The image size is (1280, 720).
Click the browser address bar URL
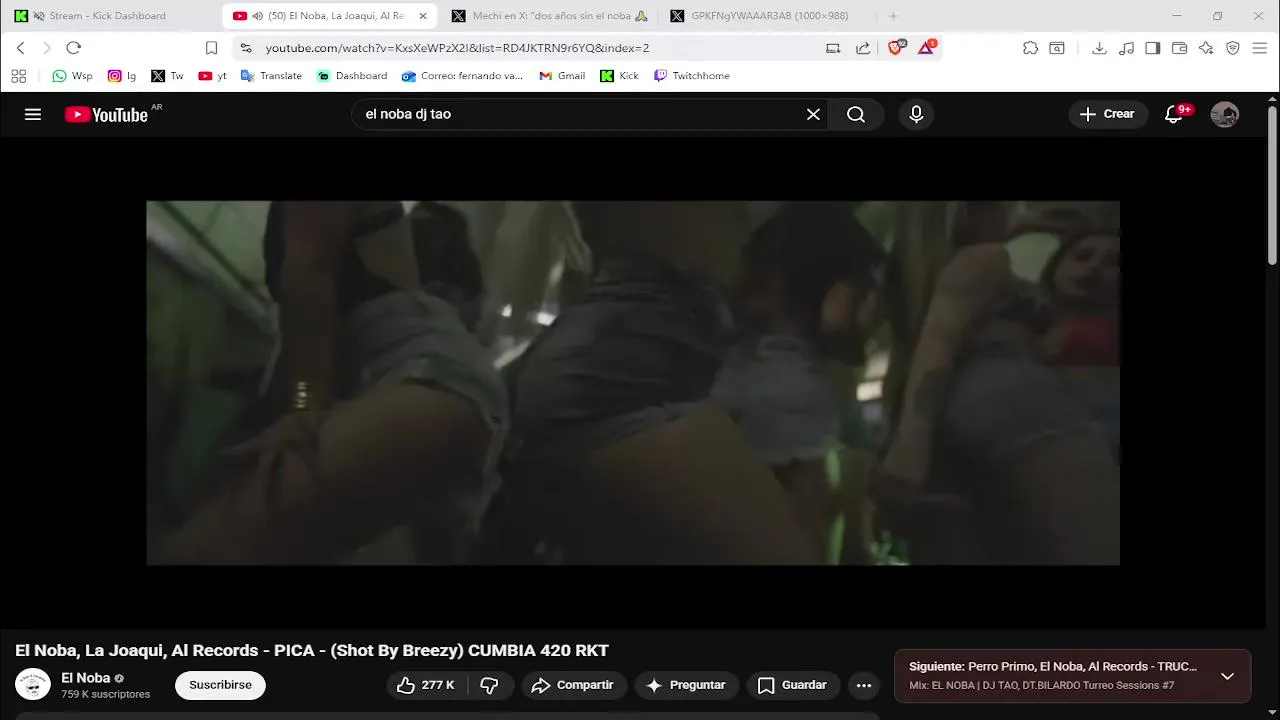[457, 48]
